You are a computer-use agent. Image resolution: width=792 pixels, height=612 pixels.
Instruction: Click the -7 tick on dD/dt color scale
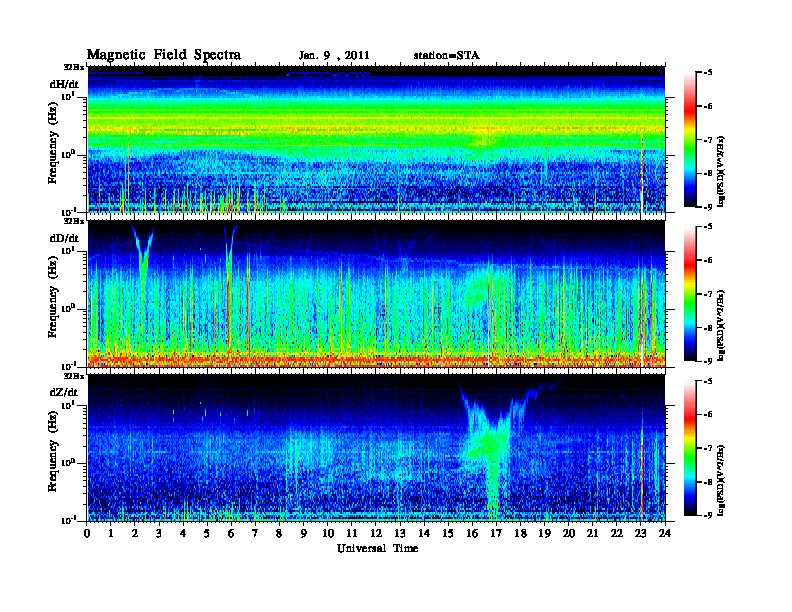[708, 294]
